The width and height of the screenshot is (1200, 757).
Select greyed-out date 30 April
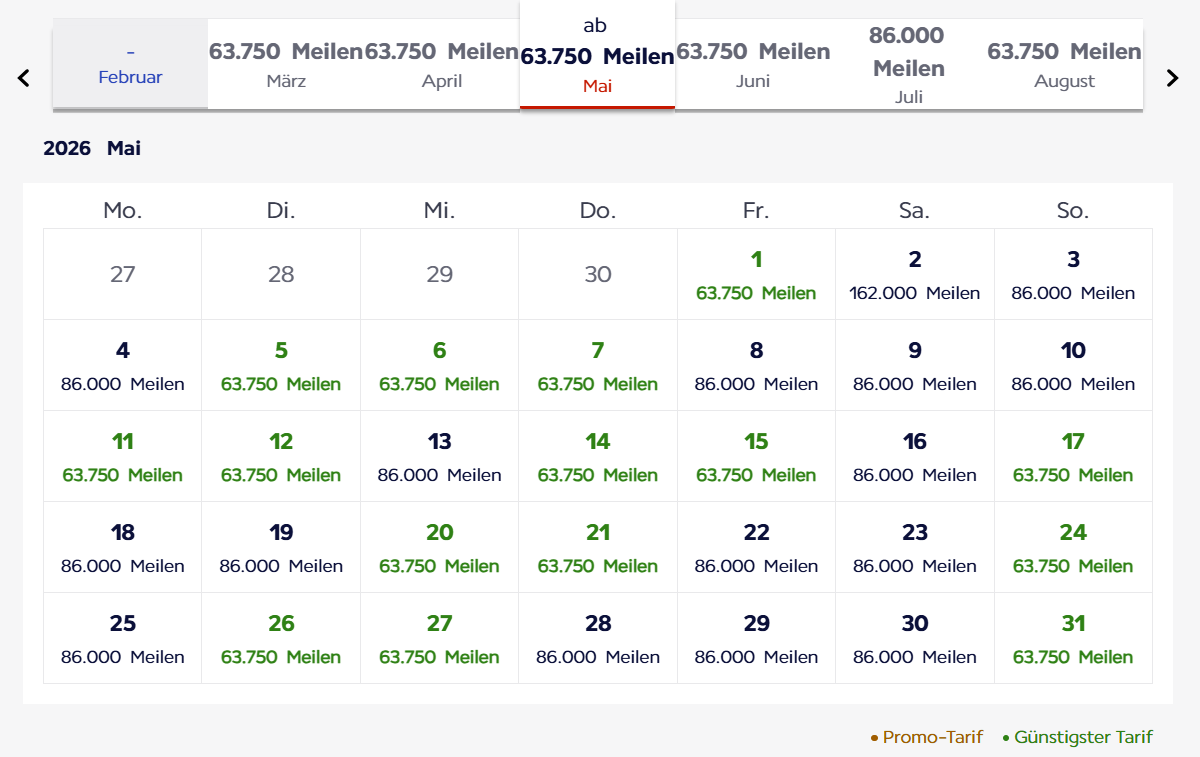click(x=597, y=274)
